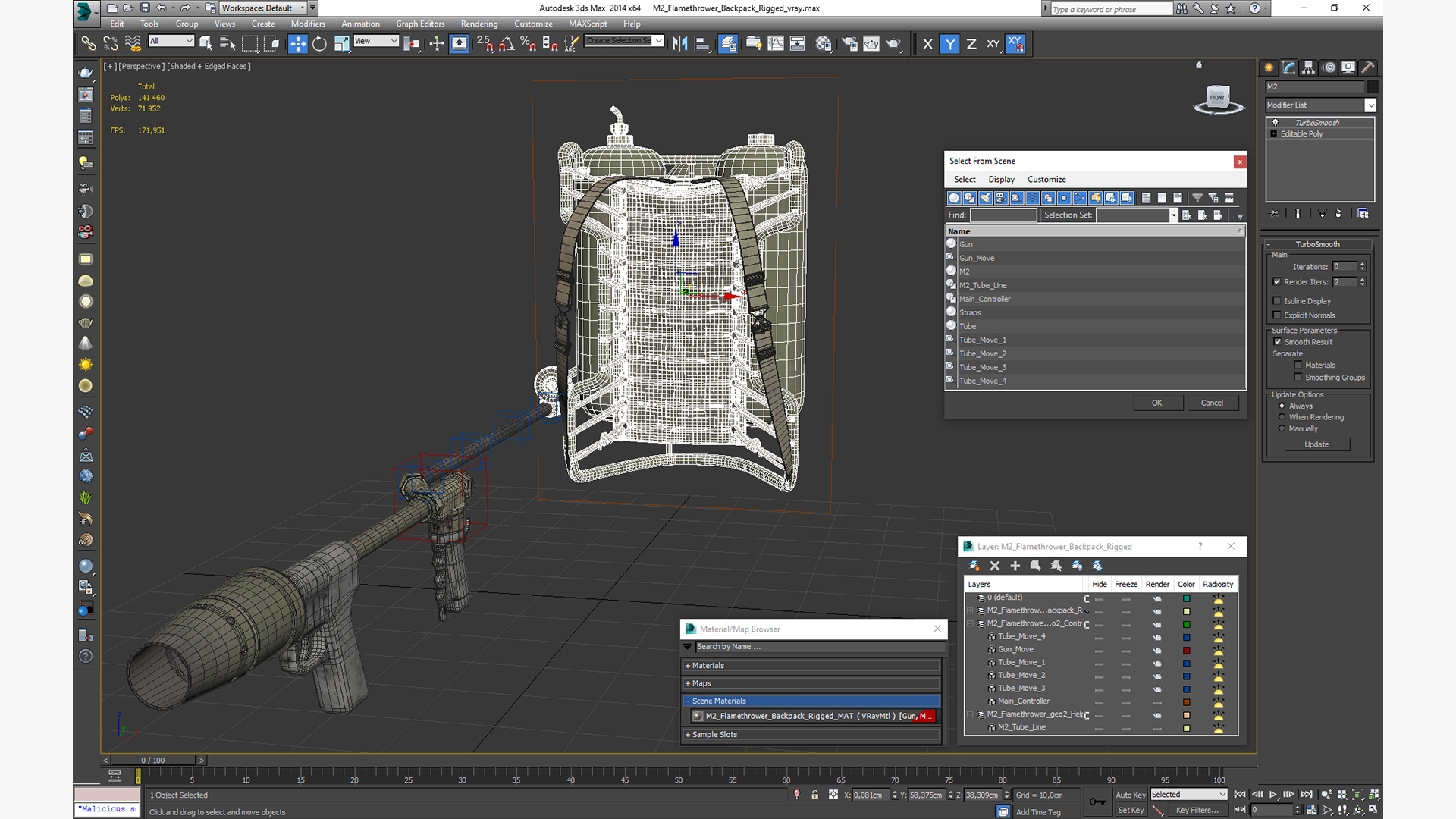Viewport: 1456px width, 819px height.
Task: Restrict movement to X axis
Action: 927,44
